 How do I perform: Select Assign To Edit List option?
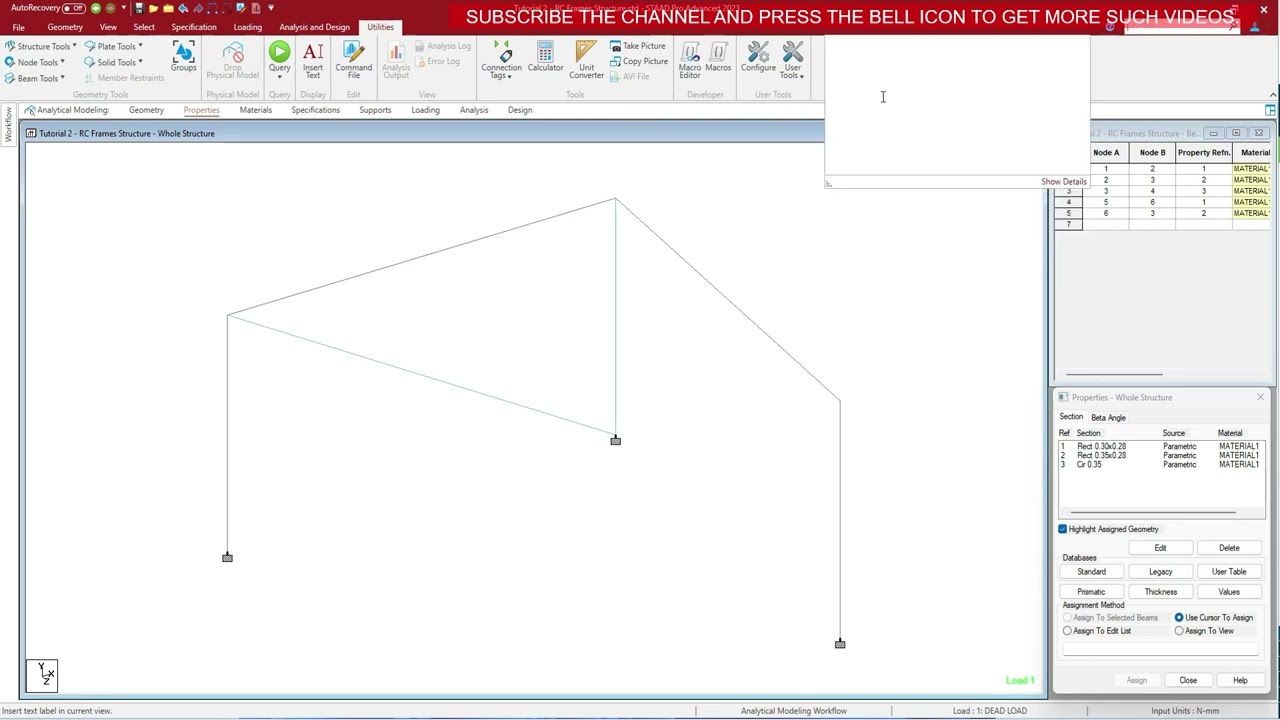(1067, 631)
